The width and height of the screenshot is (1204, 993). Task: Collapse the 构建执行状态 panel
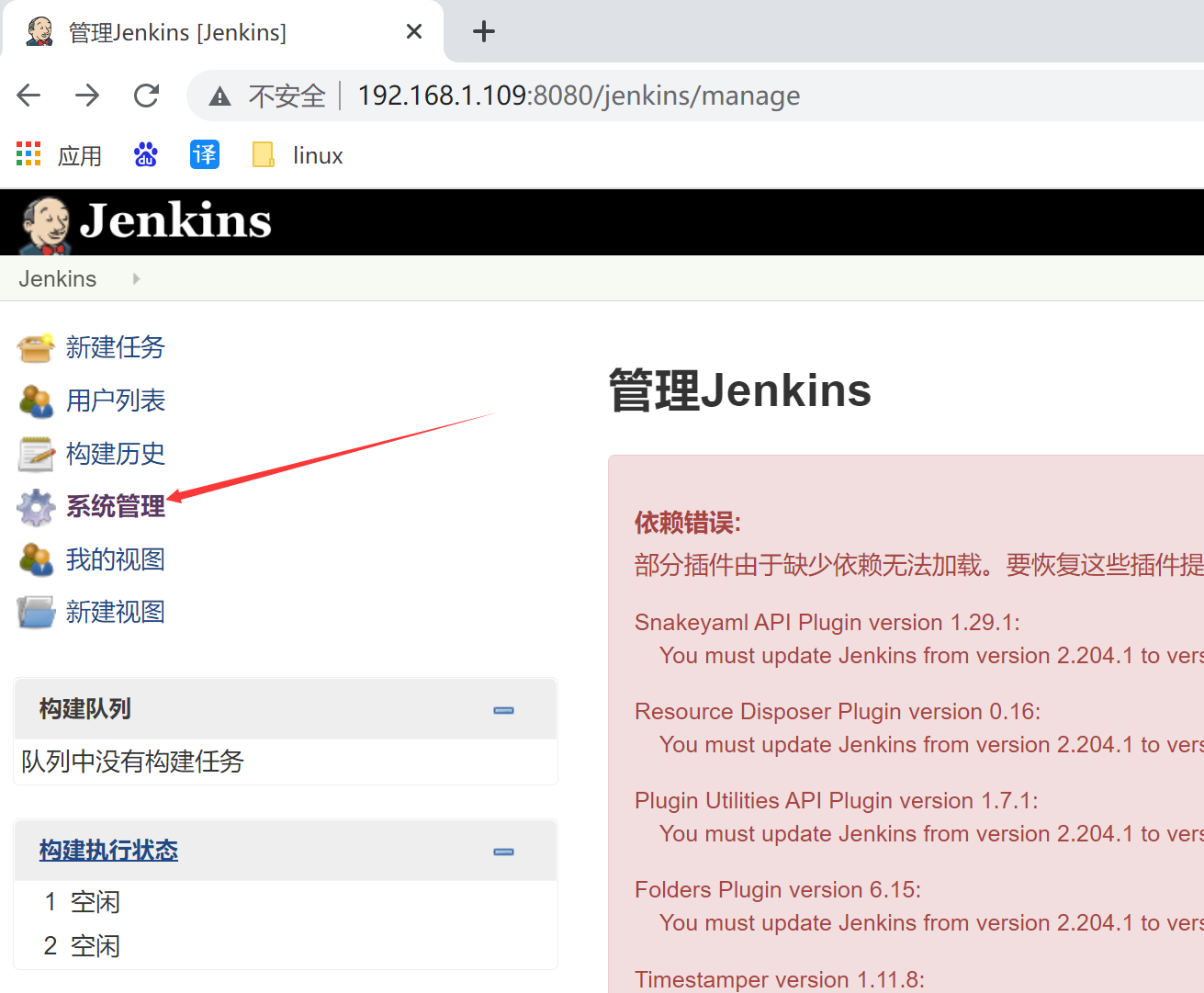coord(503,852)
